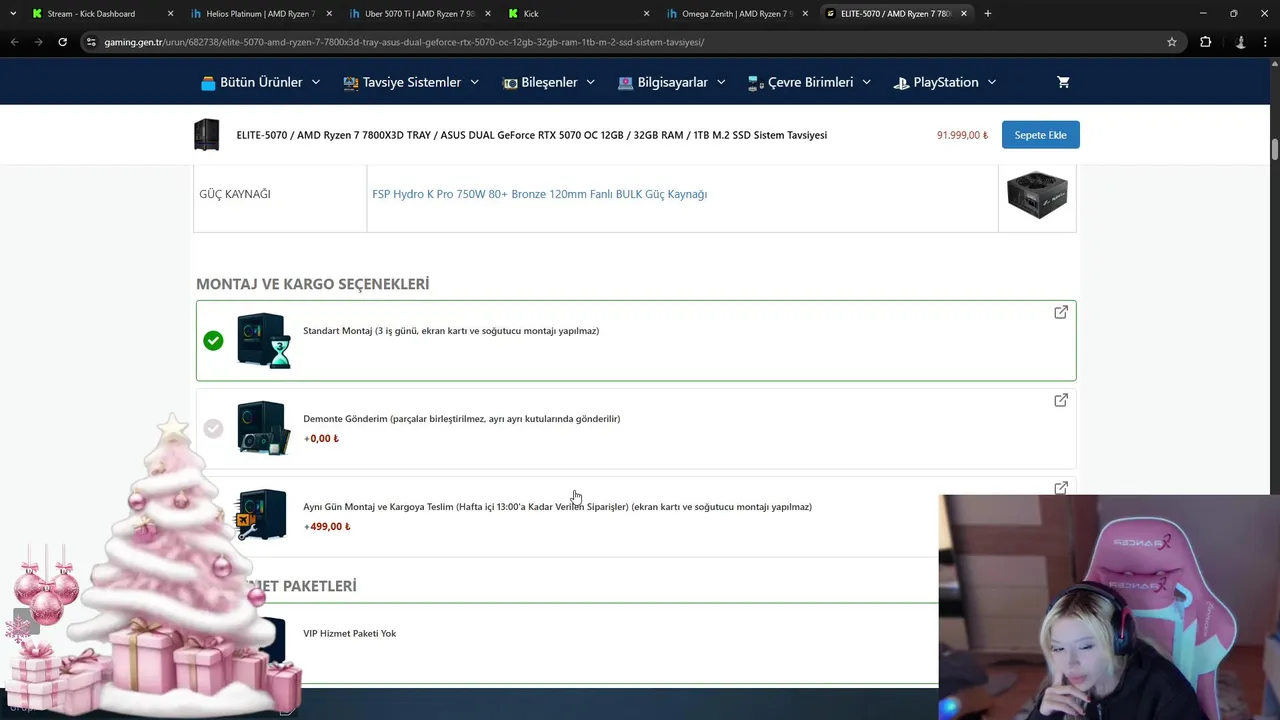Open the Chrome three-dot menu
1280x720 pixels.
(x=1266, y=42)
